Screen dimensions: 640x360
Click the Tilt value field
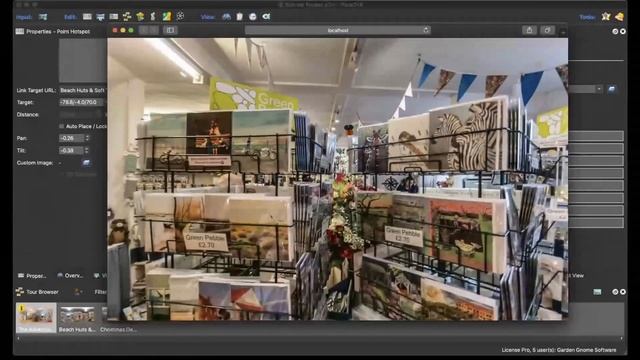click(x=72, y=151)
